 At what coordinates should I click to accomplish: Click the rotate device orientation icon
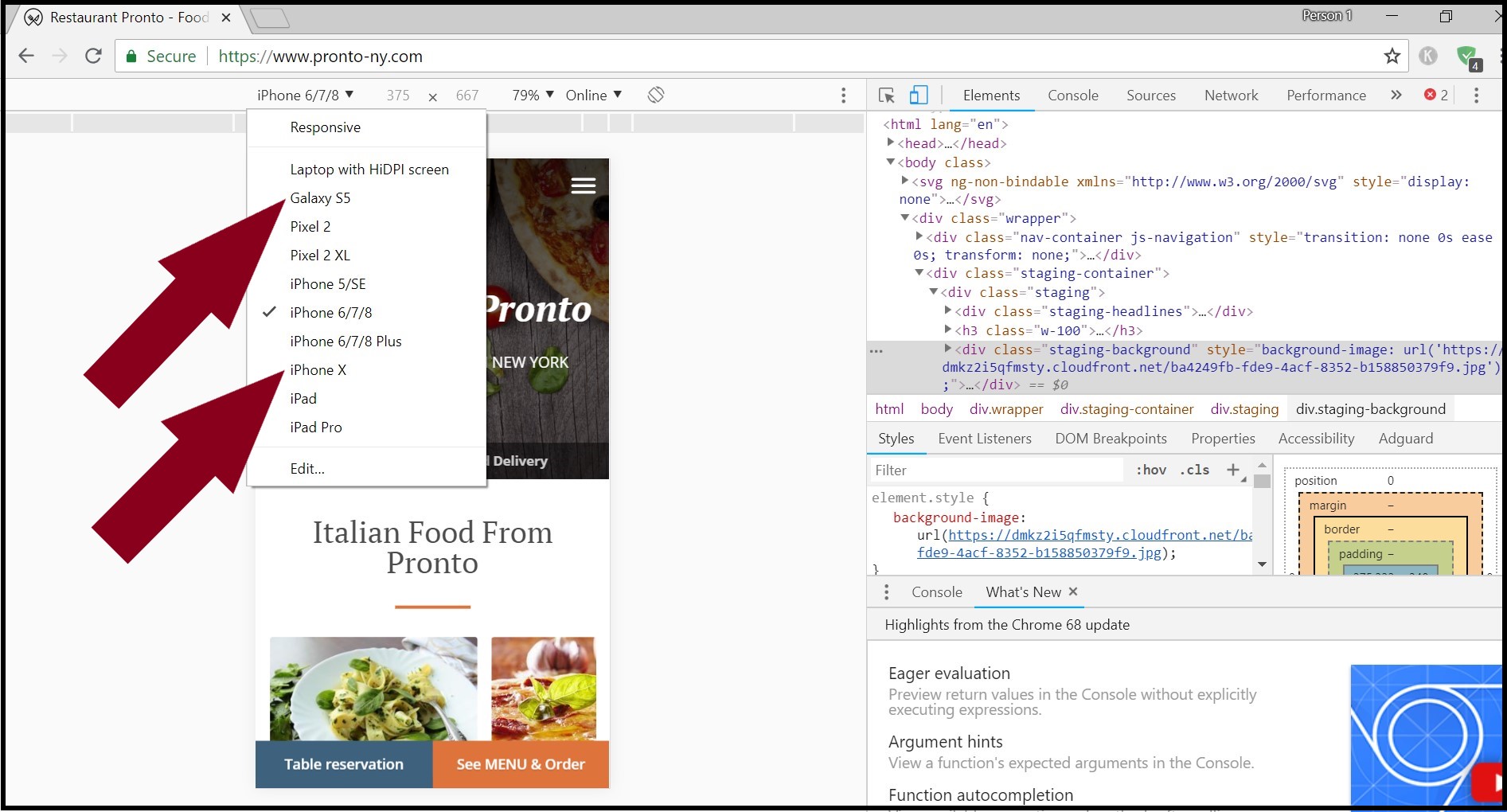[656, 95]
